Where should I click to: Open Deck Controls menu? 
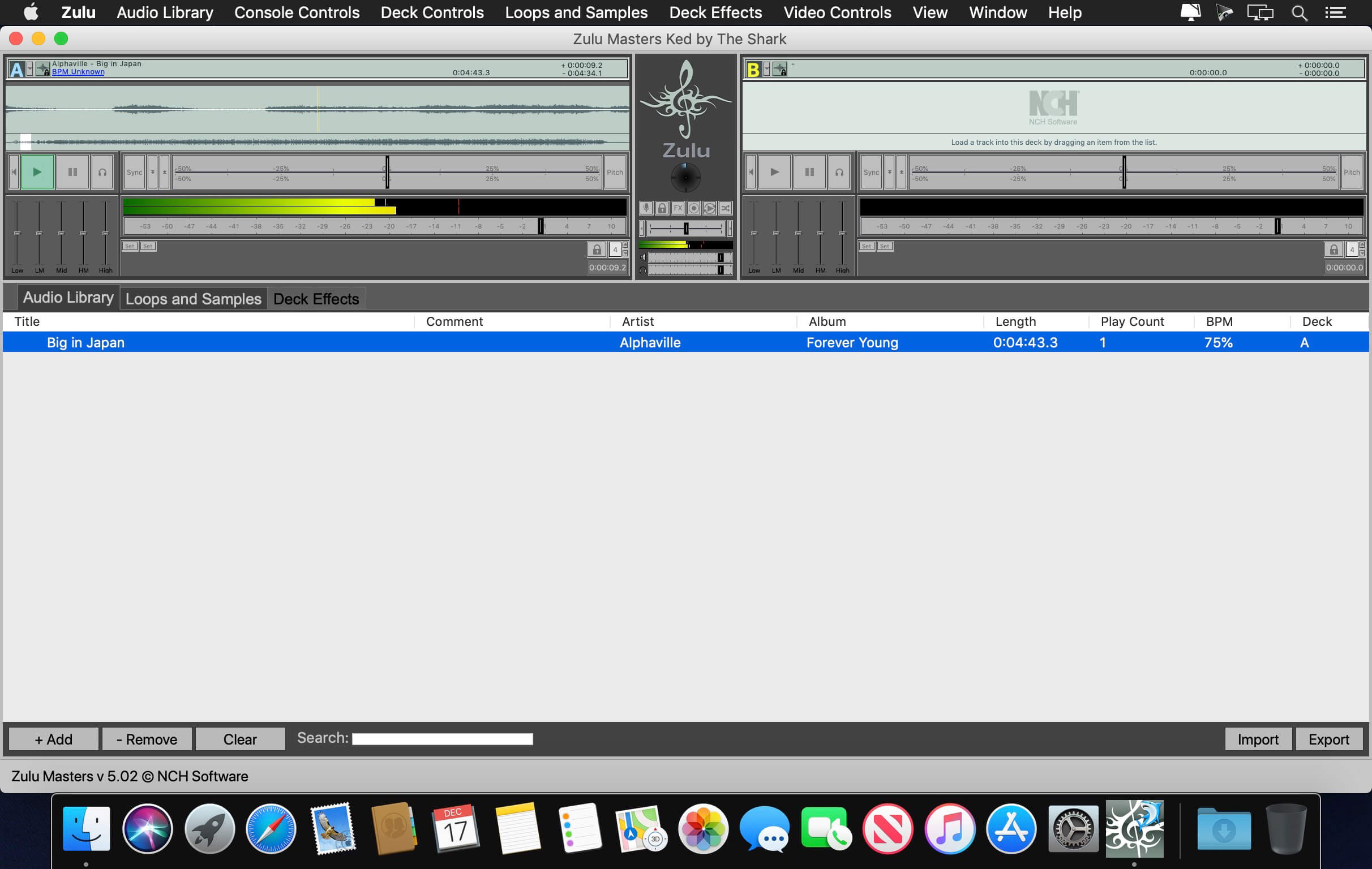[432, 12]
